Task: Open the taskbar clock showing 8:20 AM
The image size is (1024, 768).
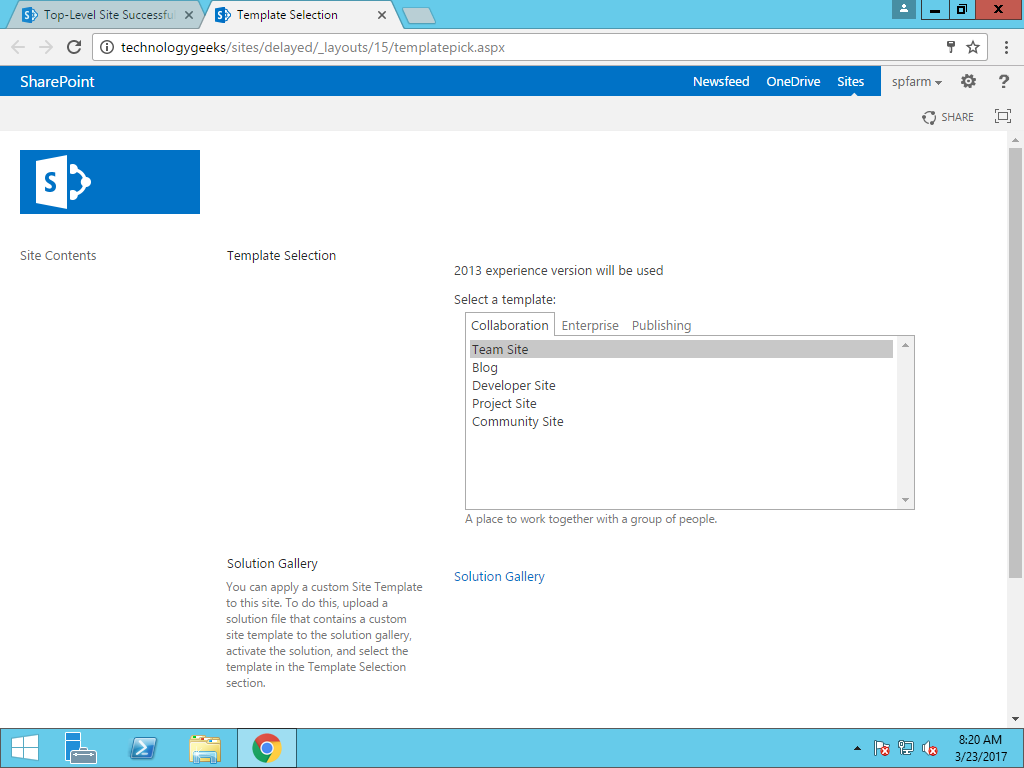Action: click(x=980, y=748)
